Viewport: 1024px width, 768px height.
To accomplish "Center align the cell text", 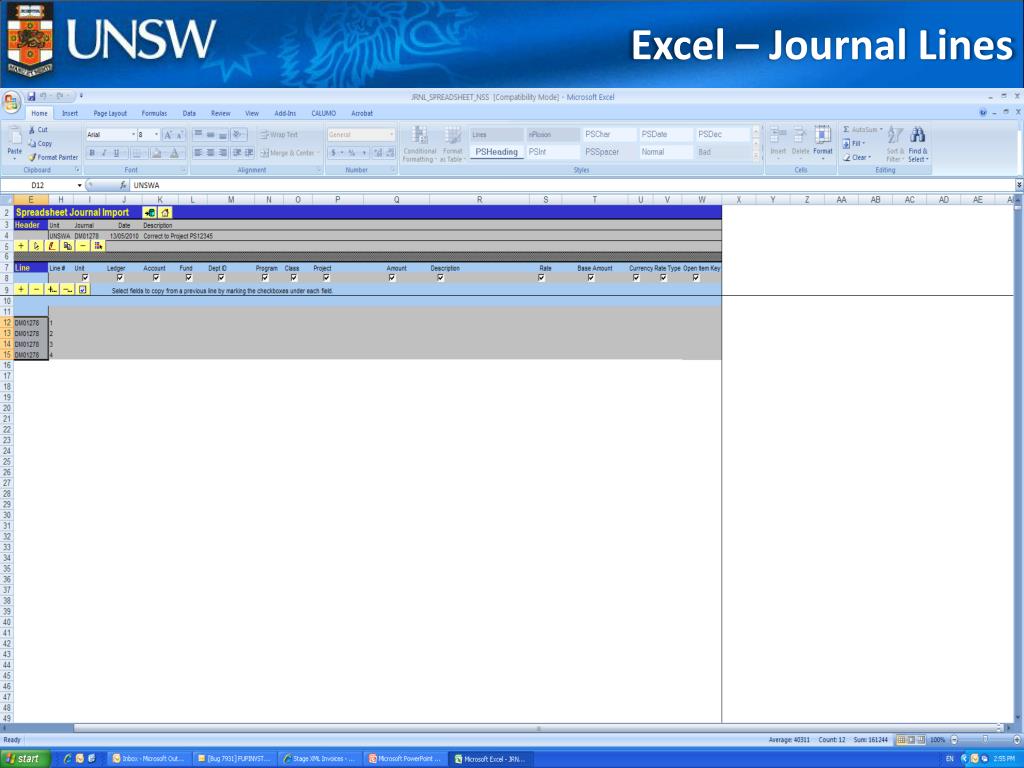I will click(210, 153).
